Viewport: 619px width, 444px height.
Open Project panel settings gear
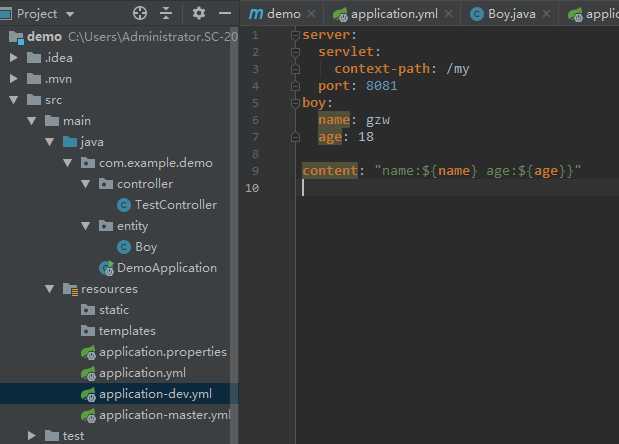tap(199, 13)
